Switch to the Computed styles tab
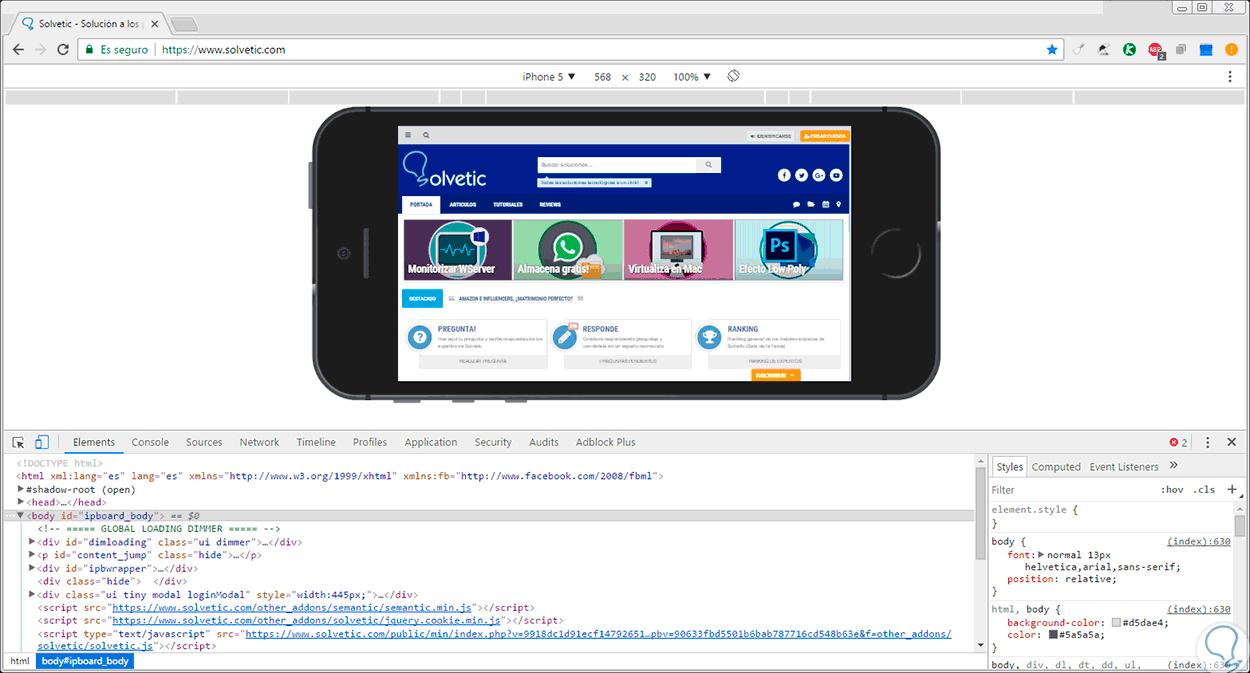The image size is (1250, 673). (x=1056, y=467)
